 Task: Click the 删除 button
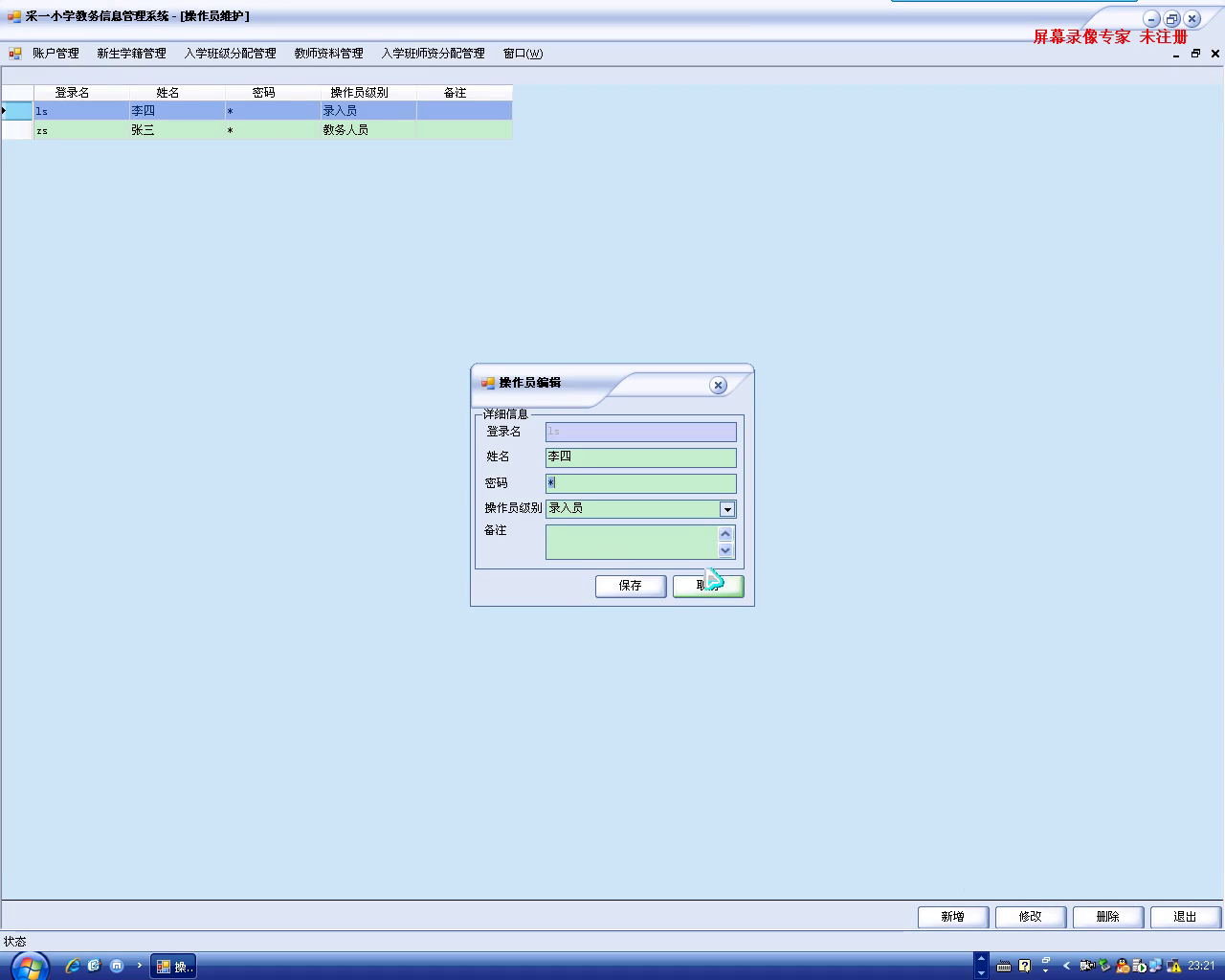[1108, 917]
